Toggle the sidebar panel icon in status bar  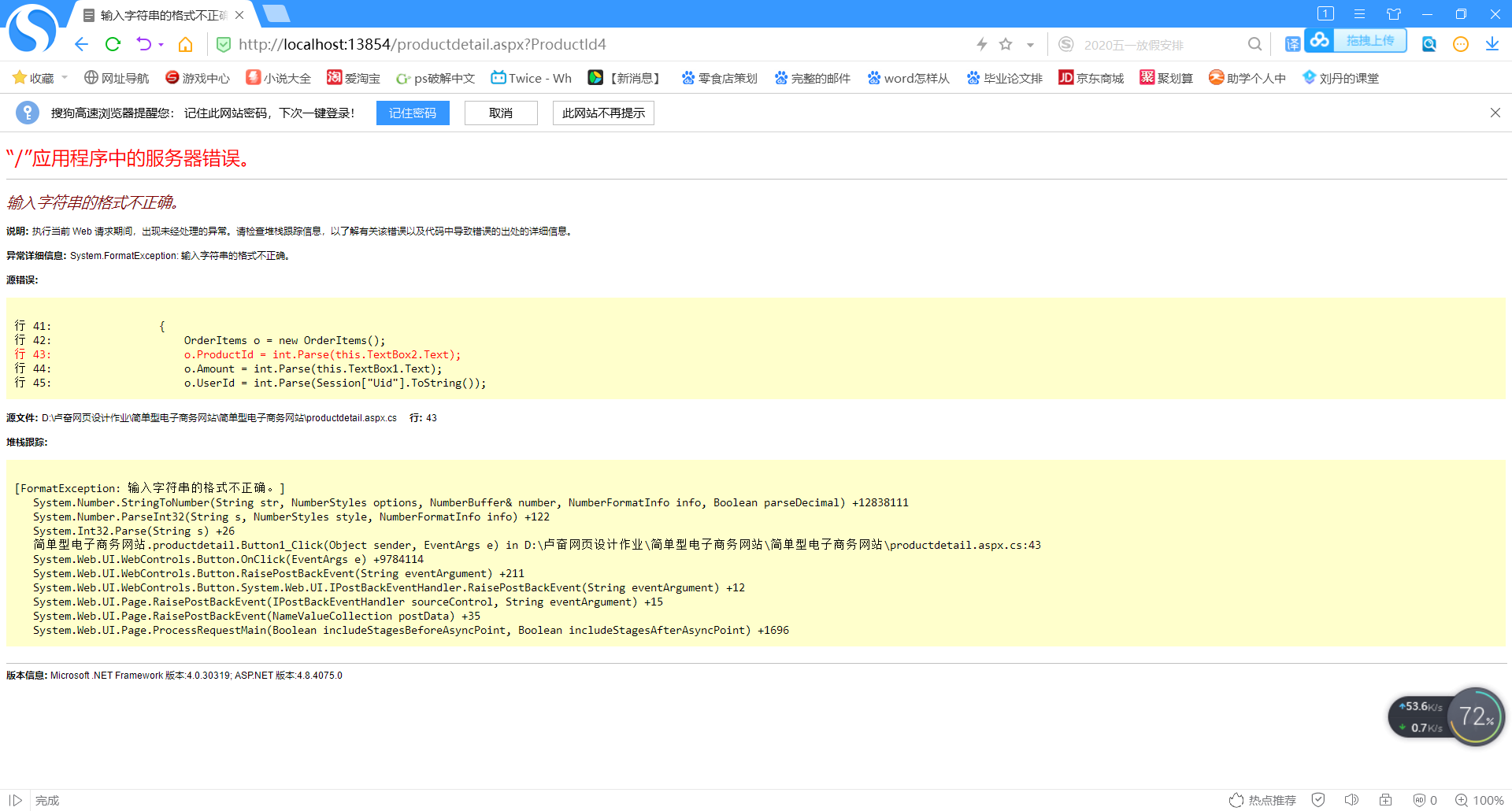click(x=16, y=800)
